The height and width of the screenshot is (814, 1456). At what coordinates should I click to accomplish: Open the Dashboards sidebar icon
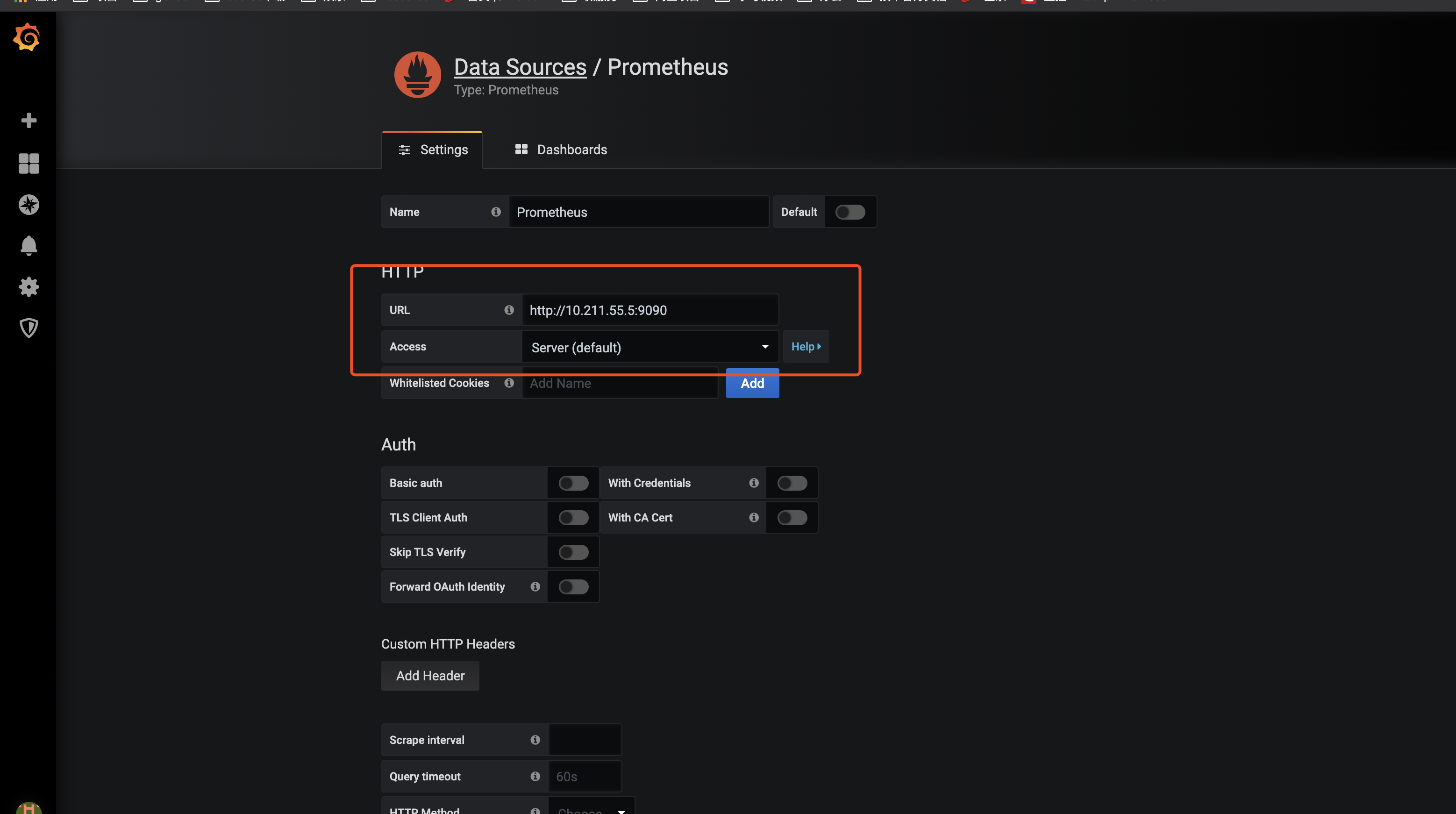coord(28,164)
